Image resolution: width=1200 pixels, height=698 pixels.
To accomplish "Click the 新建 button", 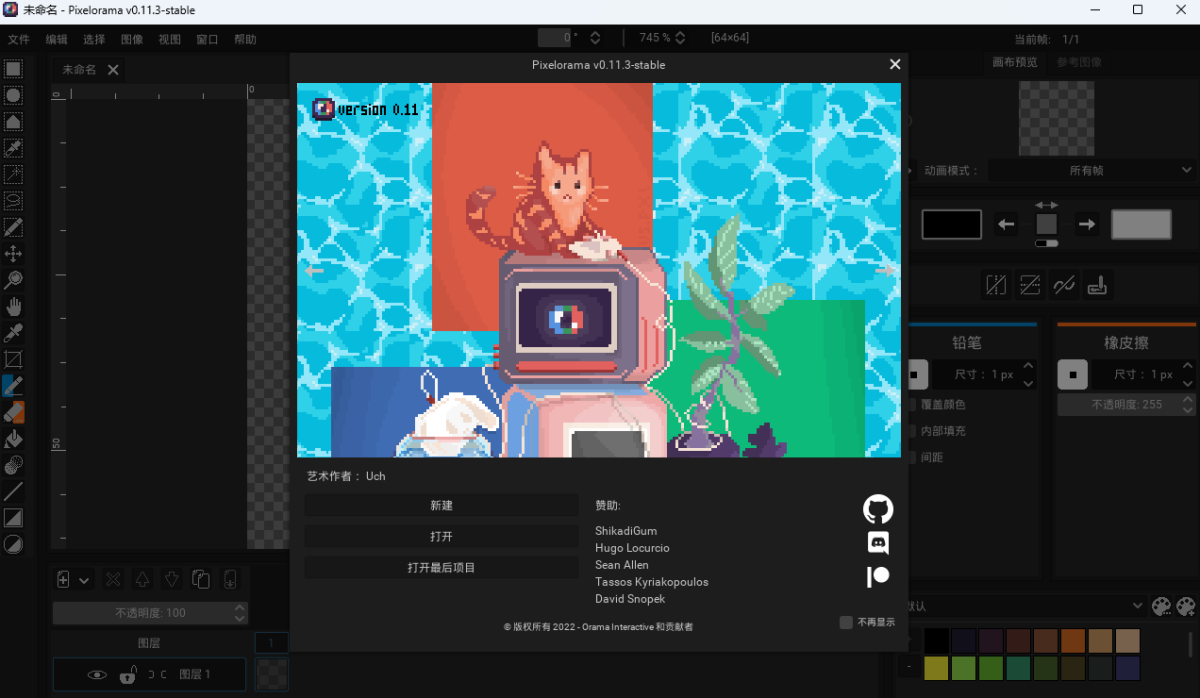I will click(x=441, y=505).
